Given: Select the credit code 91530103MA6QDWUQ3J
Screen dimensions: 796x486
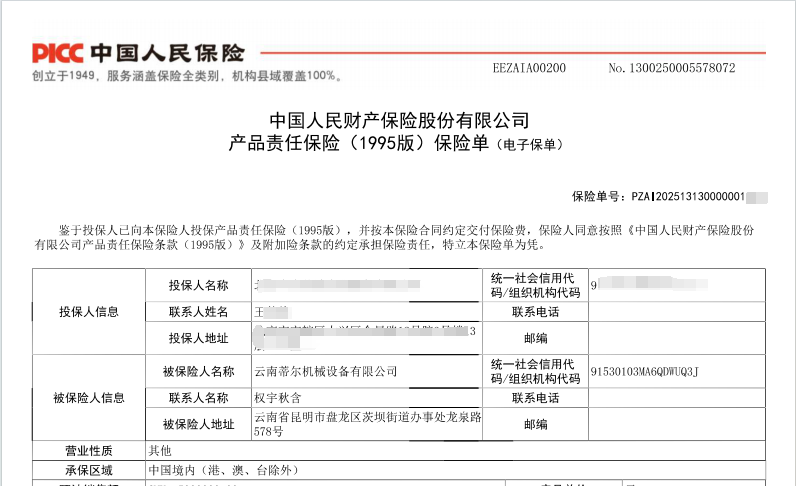Looking at the screenshot, I should pyautogui.click(x=644, y=372).
